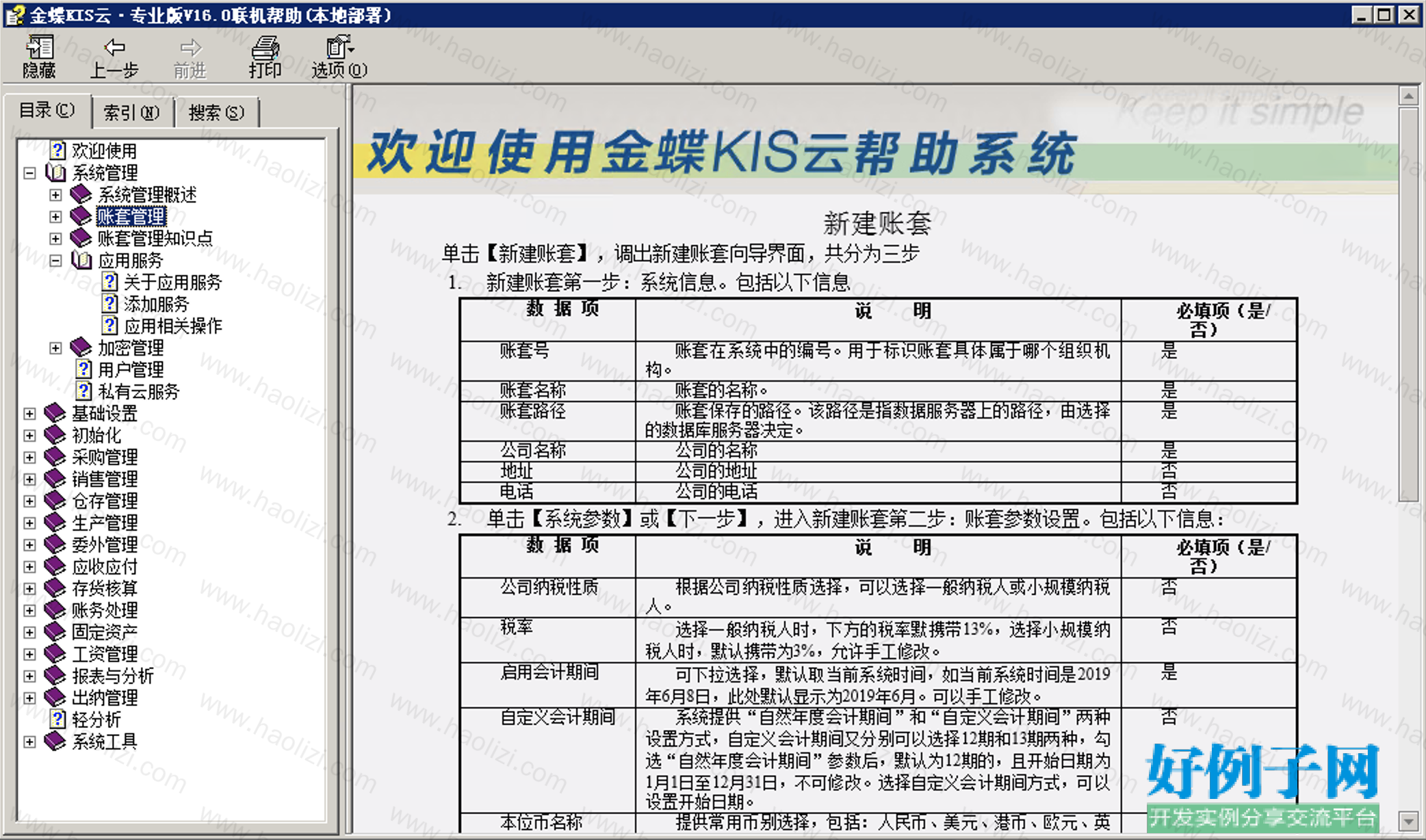Viewport: 1426px width, 840px height.
Task: Click the 欢迎使用 topic page icon
Action: 58,150
